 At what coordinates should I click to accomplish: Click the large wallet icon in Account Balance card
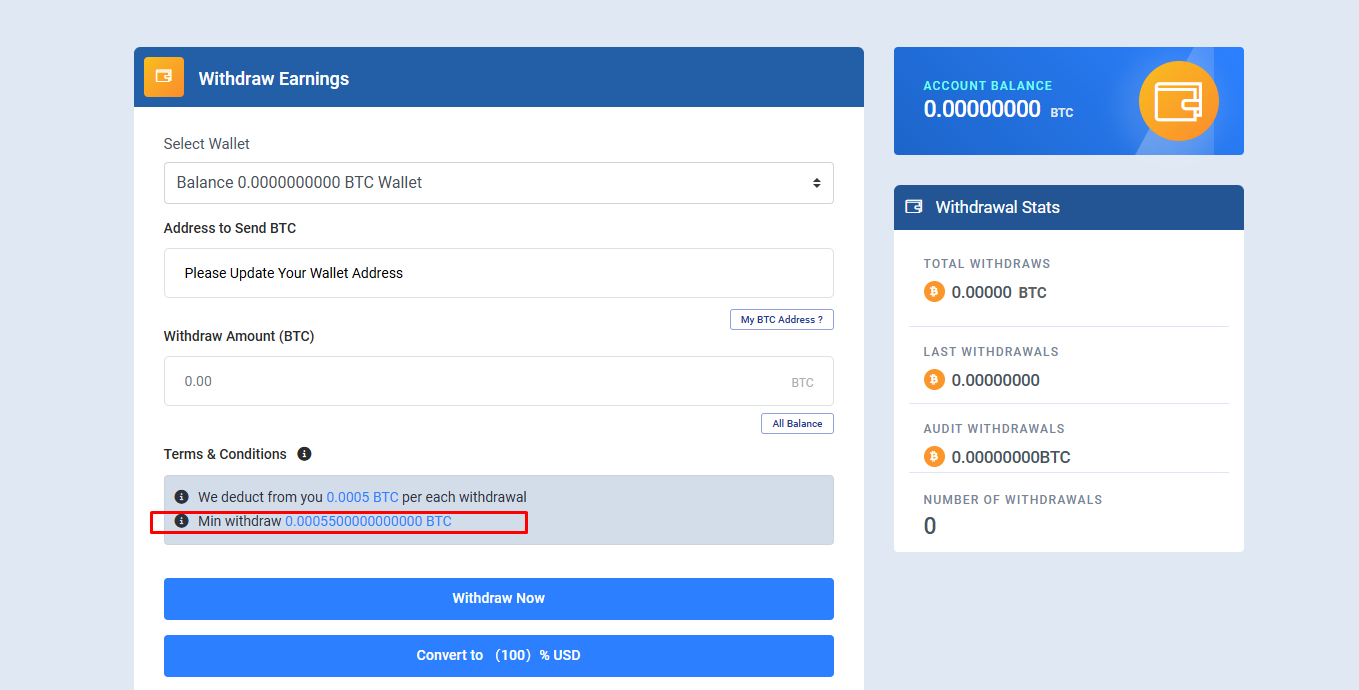coord(1179,101)
